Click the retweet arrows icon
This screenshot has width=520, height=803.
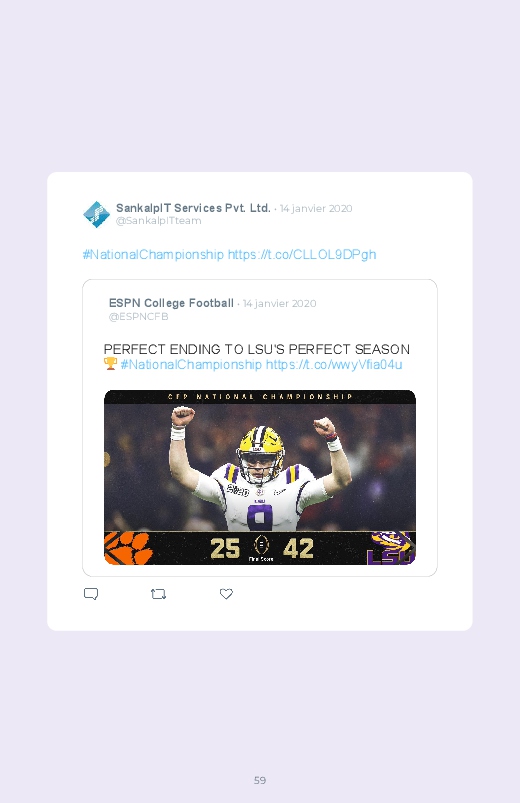(x=158, y=594)
